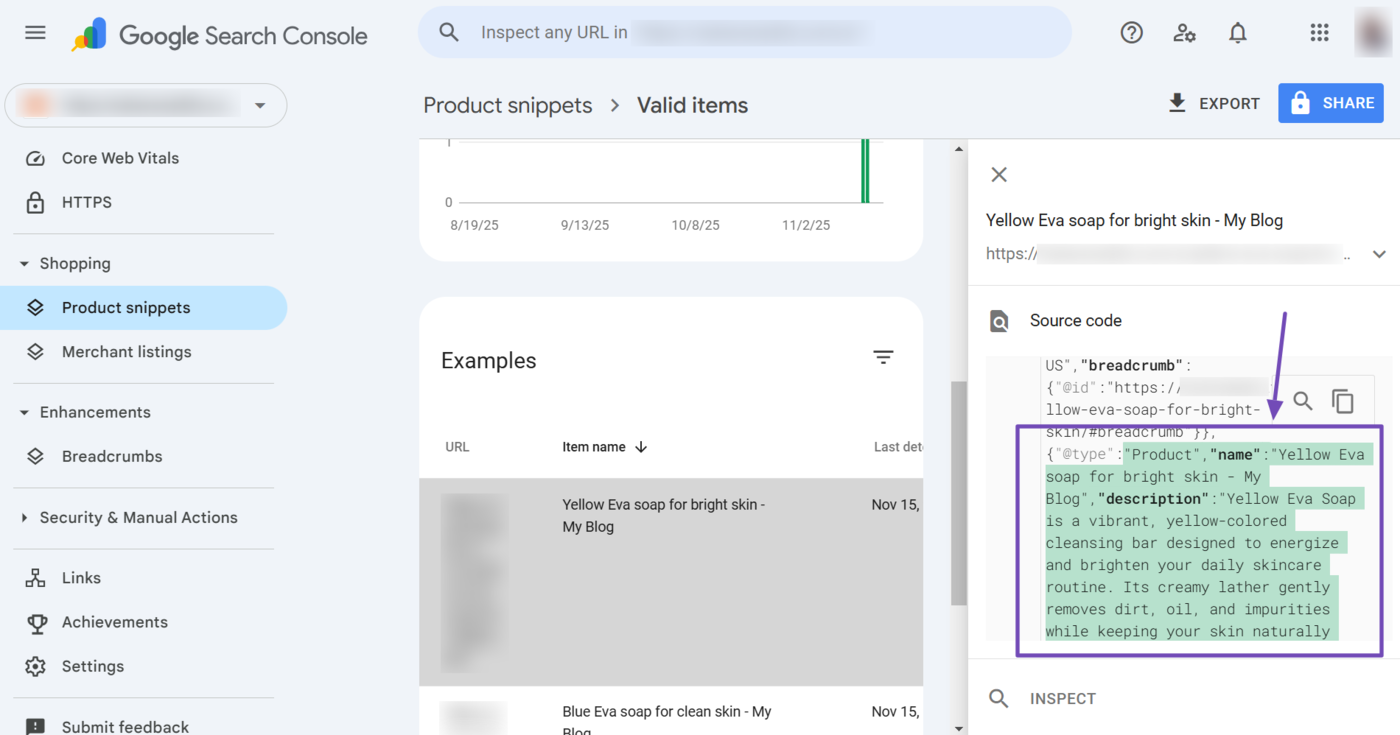1400x735 pixels.
Task: Open the user management icon
Action: (1184, 32)
